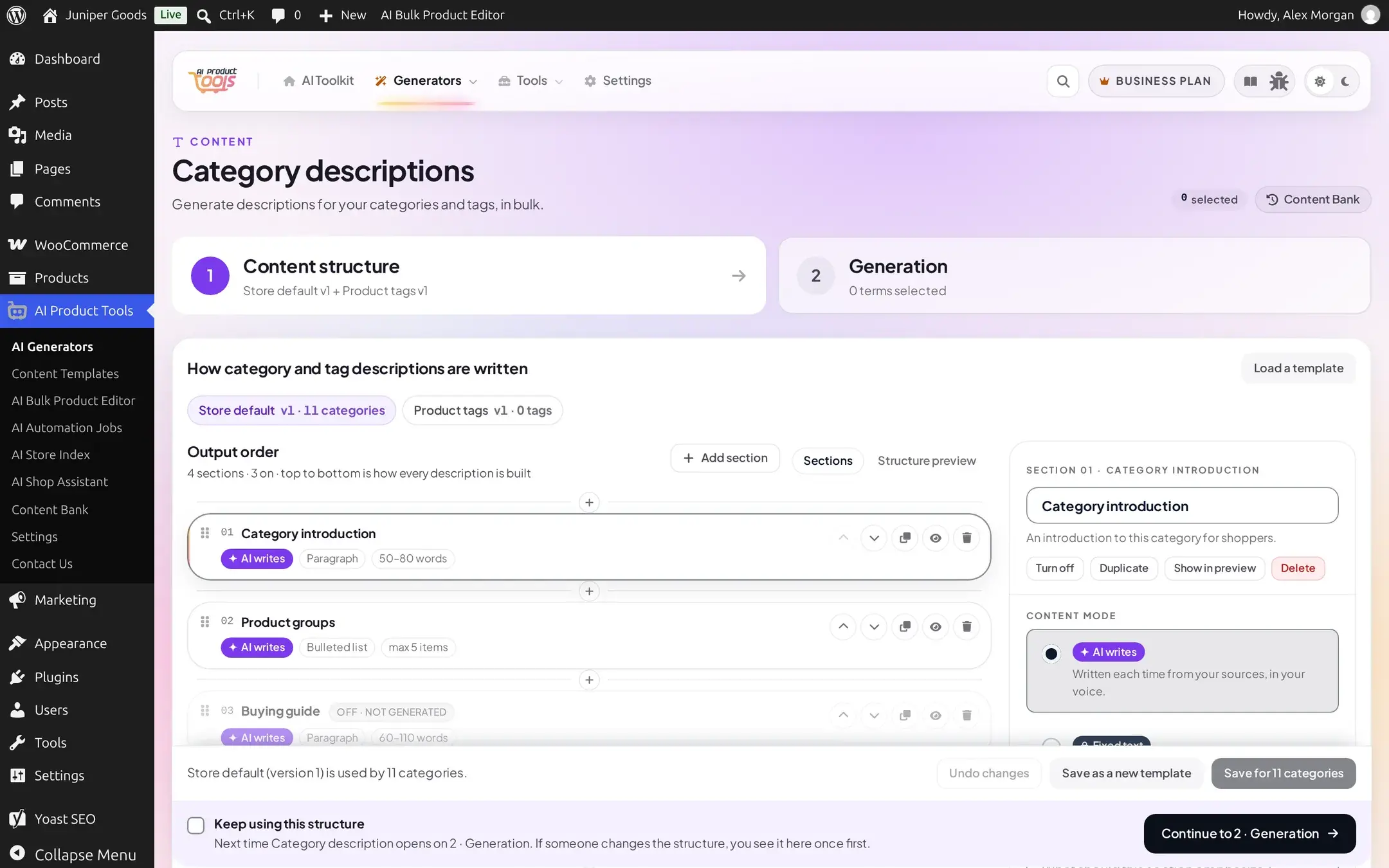Insert section above Category introduction plus
Viewport: 1389px width, 868px height.
[589, 502]
